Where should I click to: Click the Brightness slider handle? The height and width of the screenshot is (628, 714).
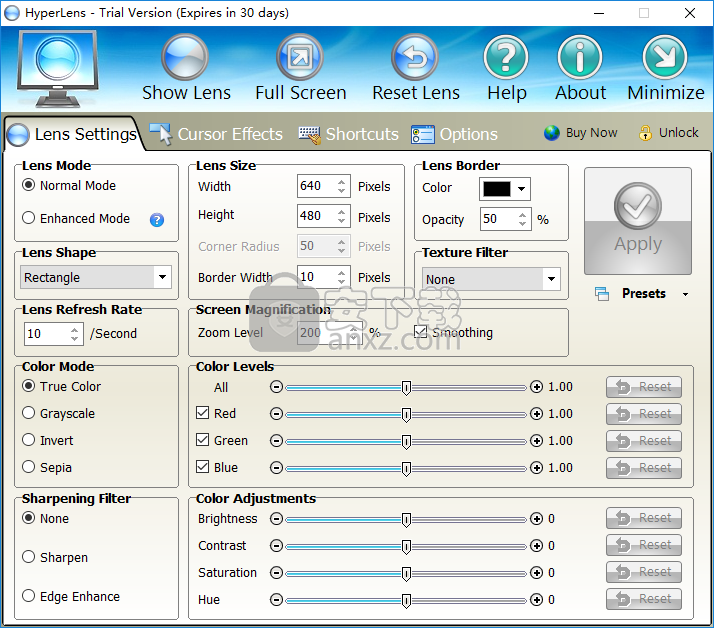[406, 520]
